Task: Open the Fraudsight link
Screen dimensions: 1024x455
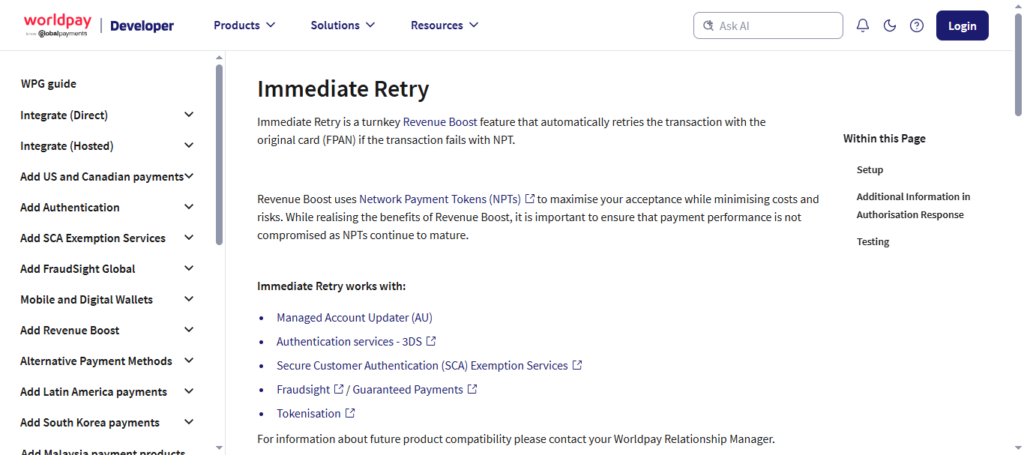Action: pyautogui.click(x=303, y=390)
